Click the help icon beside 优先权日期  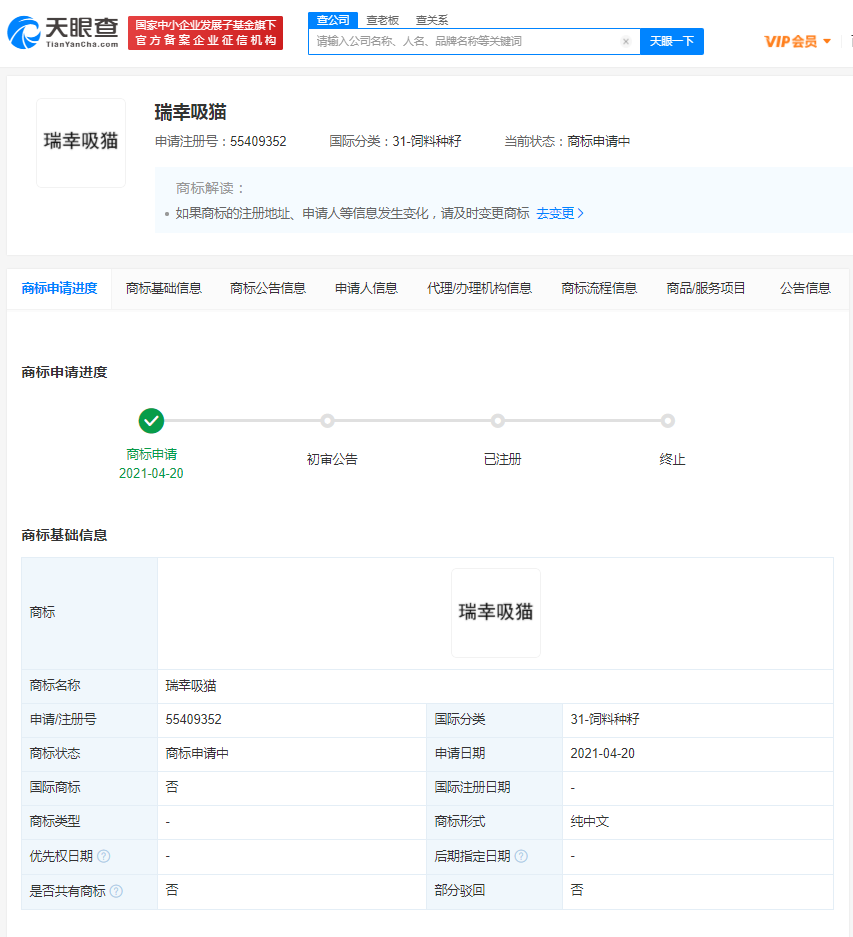pyautogui.click(x=104, y=856)
